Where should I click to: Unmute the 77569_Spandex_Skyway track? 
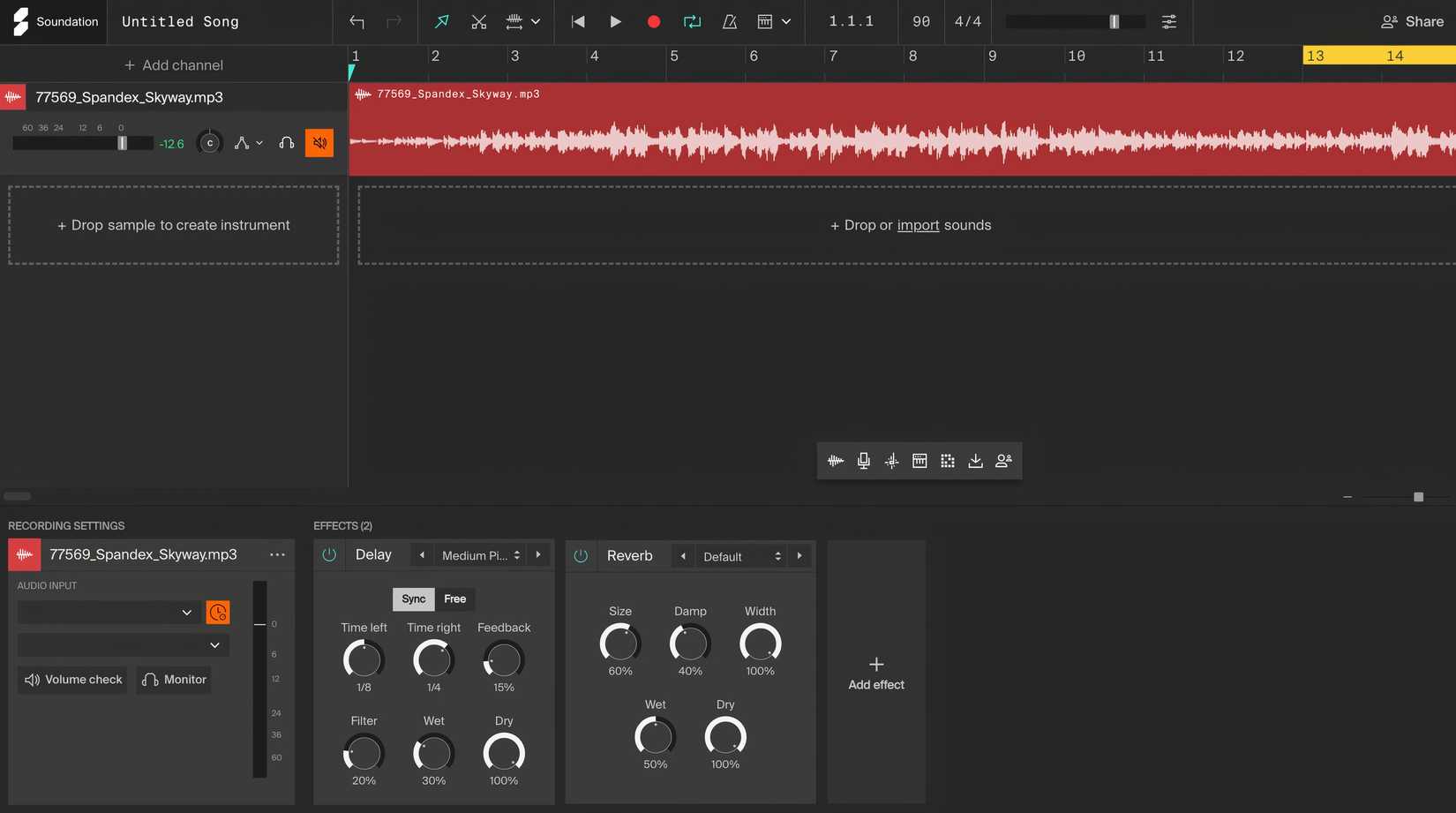click(x=319, y=143)
